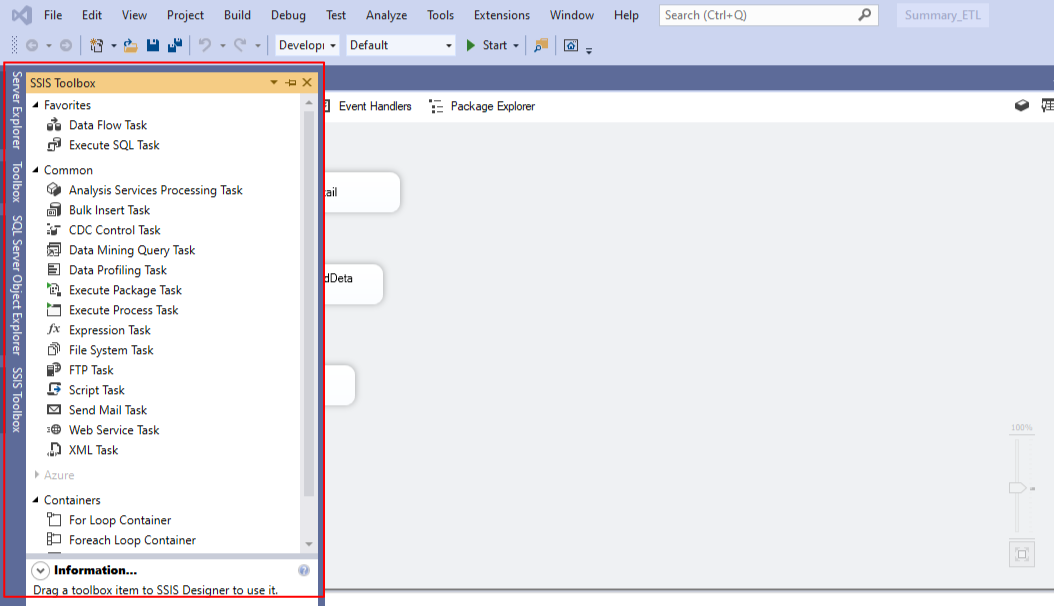1054x606 pixels.
Task: Open the SSIS Toolbox side tab
Action: click(17, 400)
